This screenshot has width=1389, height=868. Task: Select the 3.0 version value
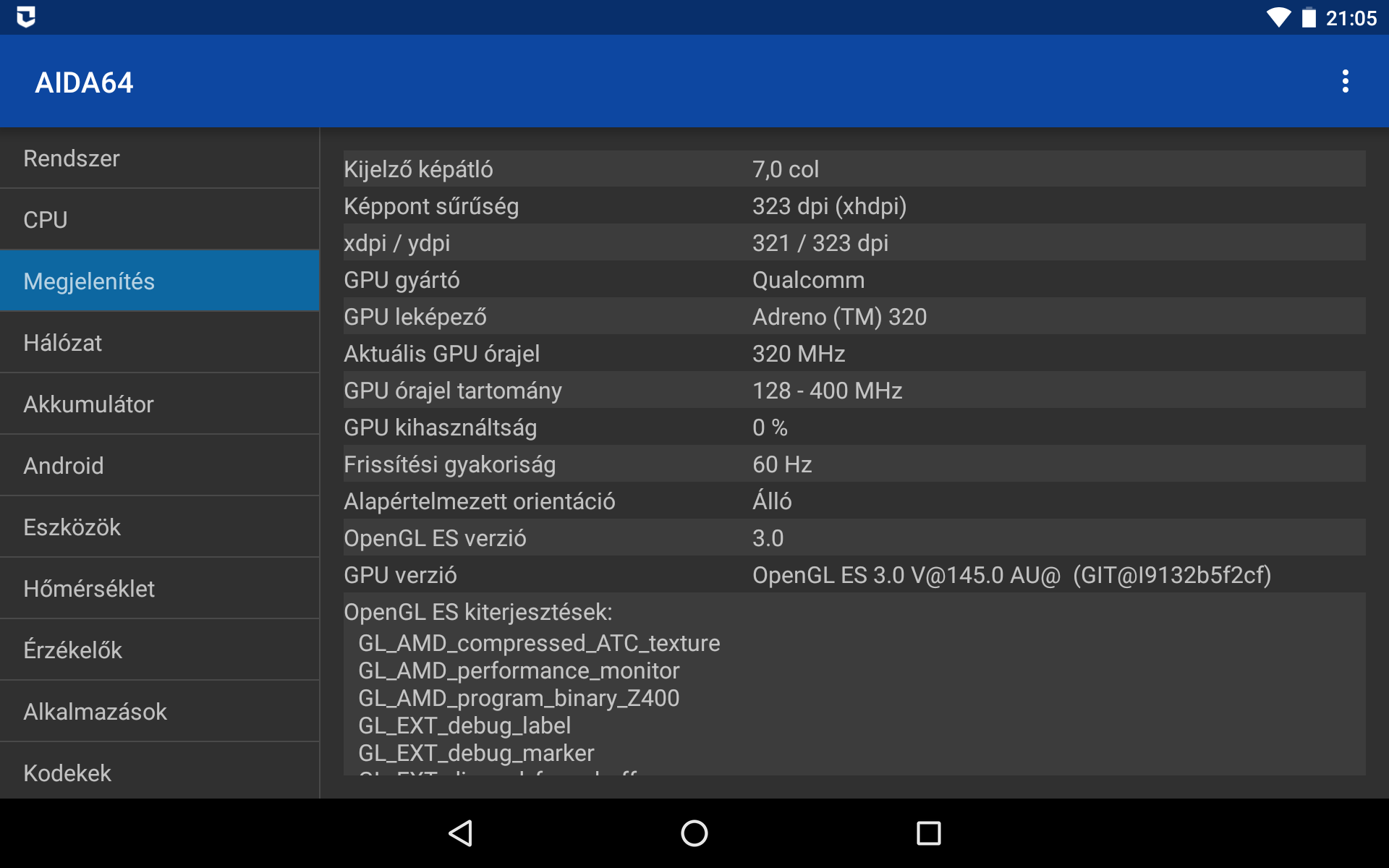point(768,538)
